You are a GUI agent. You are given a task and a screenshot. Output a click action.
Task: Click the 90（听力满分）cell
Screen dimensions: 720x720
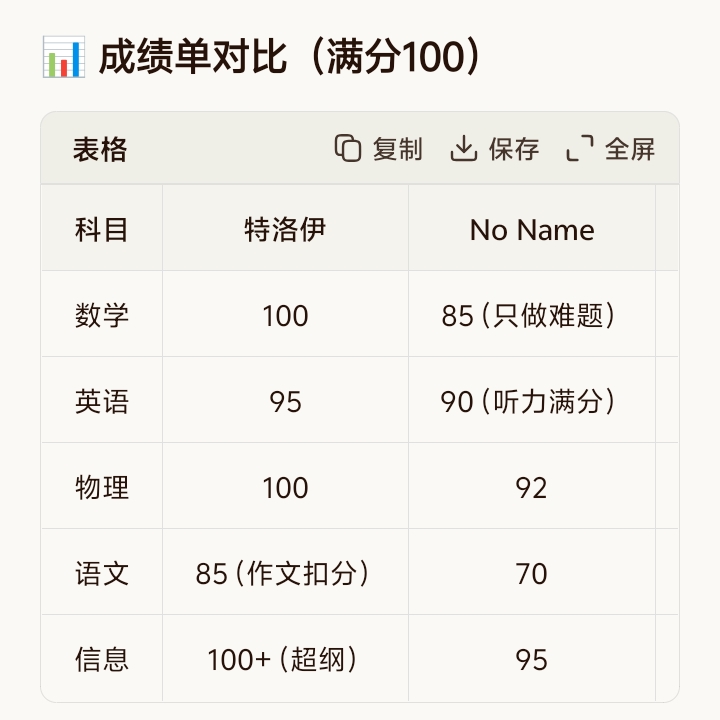click(530, 402)
